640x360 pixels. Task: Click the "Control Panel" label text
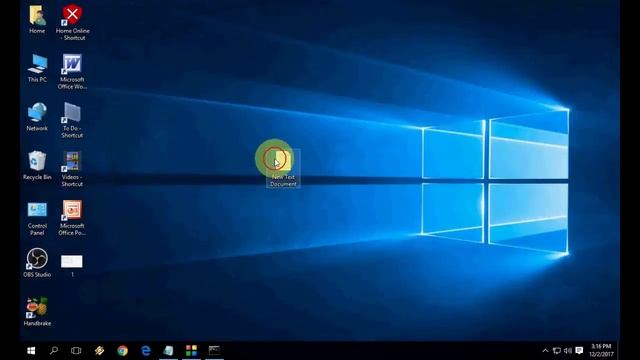[37, 229]
